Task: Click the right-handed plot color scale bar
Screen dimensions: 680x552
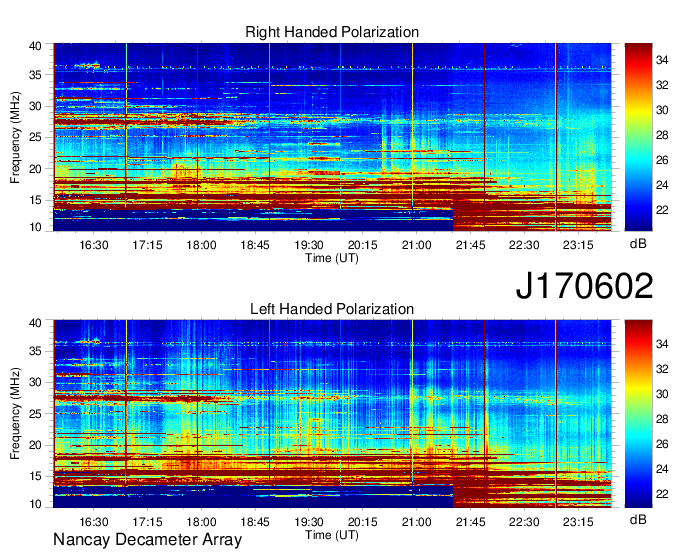Action: click(x=638, y=137)
